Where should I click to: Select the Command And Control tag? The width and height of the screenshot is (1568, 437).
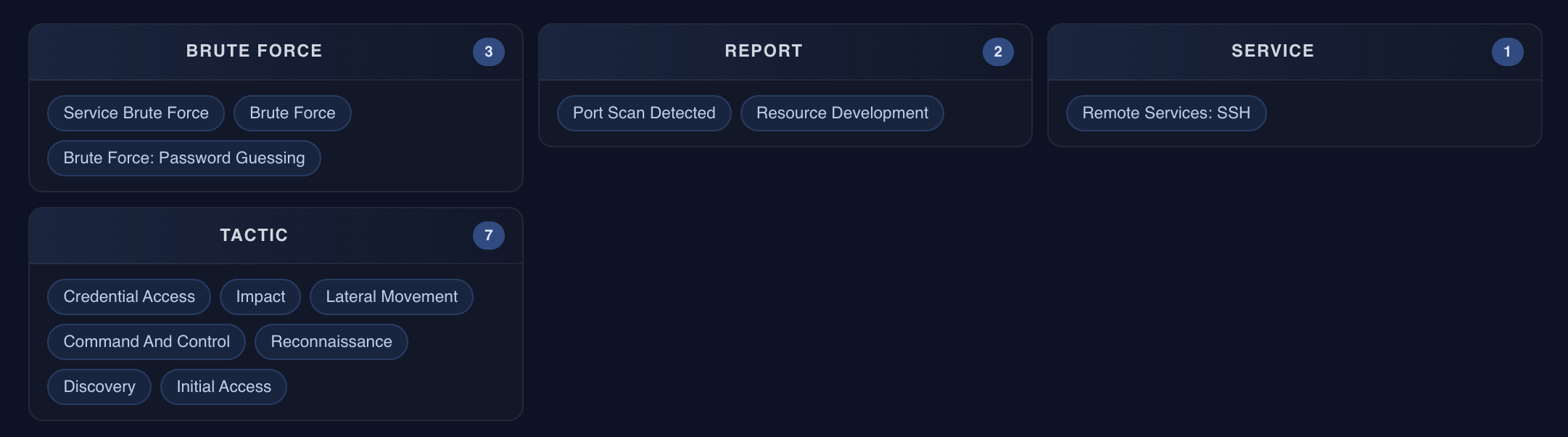point(147,342)
